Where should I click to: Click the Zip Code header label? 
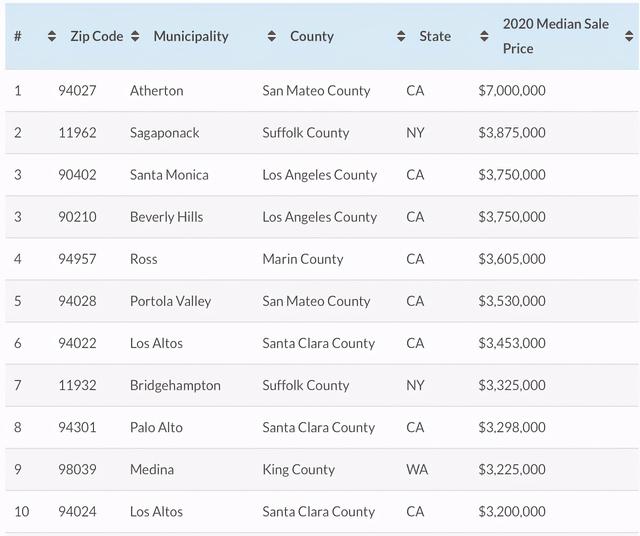(x=96, y=37)
